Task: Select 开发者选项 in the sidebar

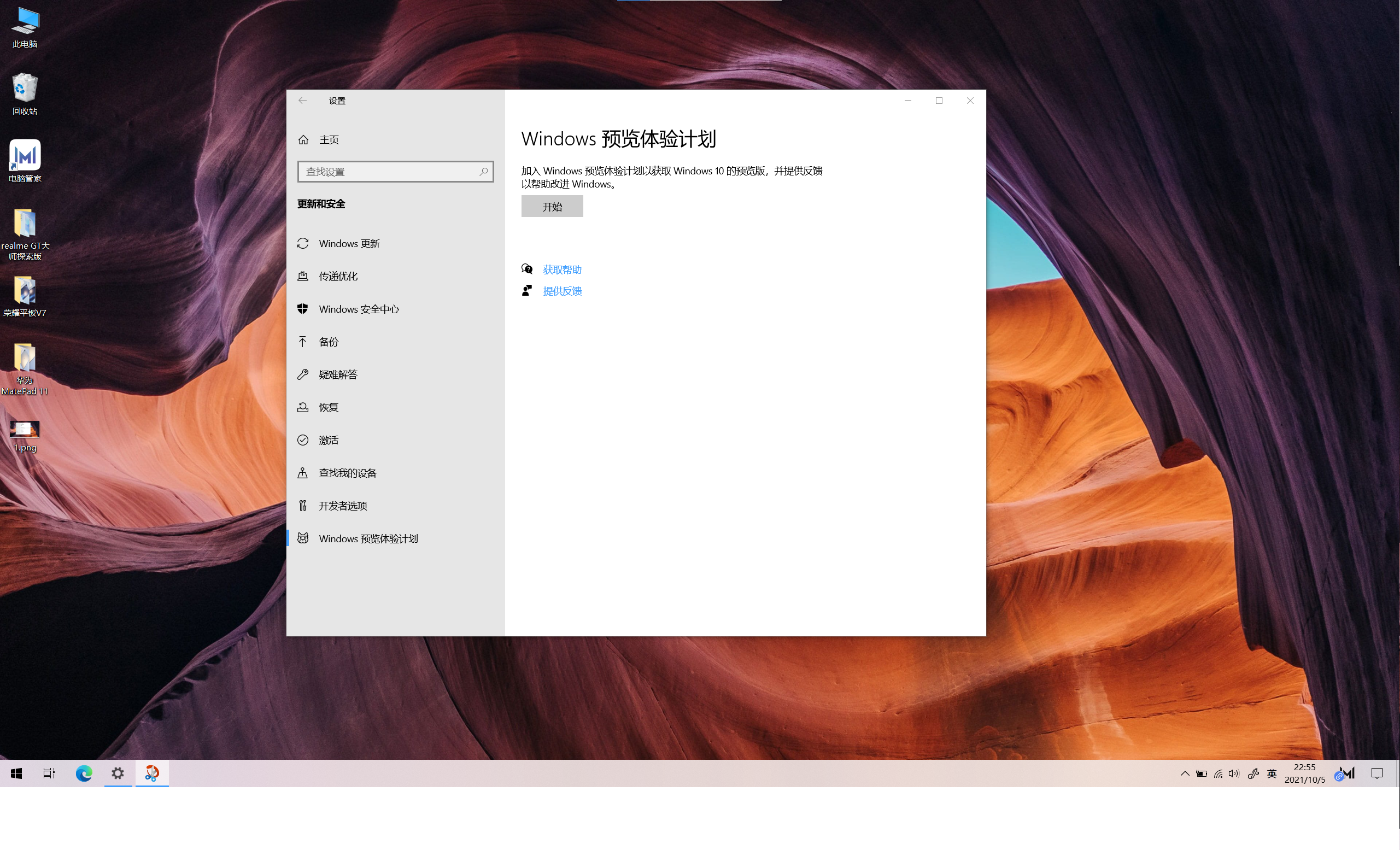Action: [395, 506]
